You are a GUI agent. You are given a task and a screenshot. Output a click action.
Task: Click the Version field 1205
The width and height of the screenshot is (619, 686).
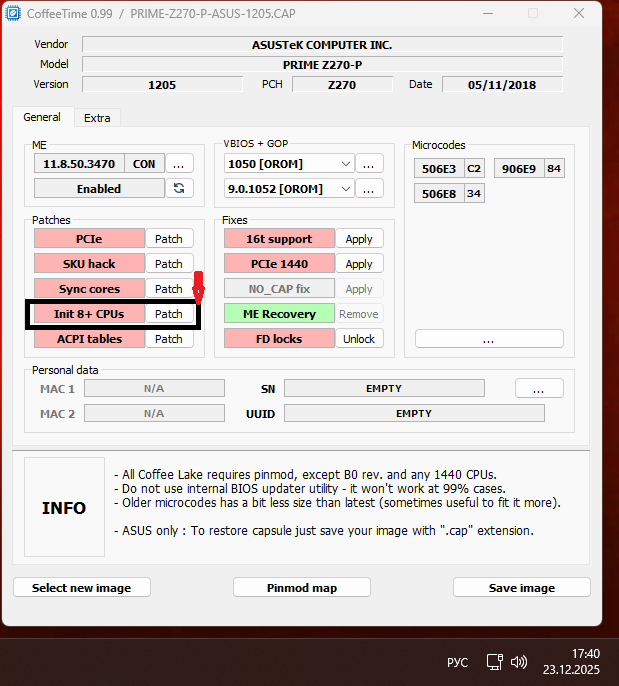point(162,84)
